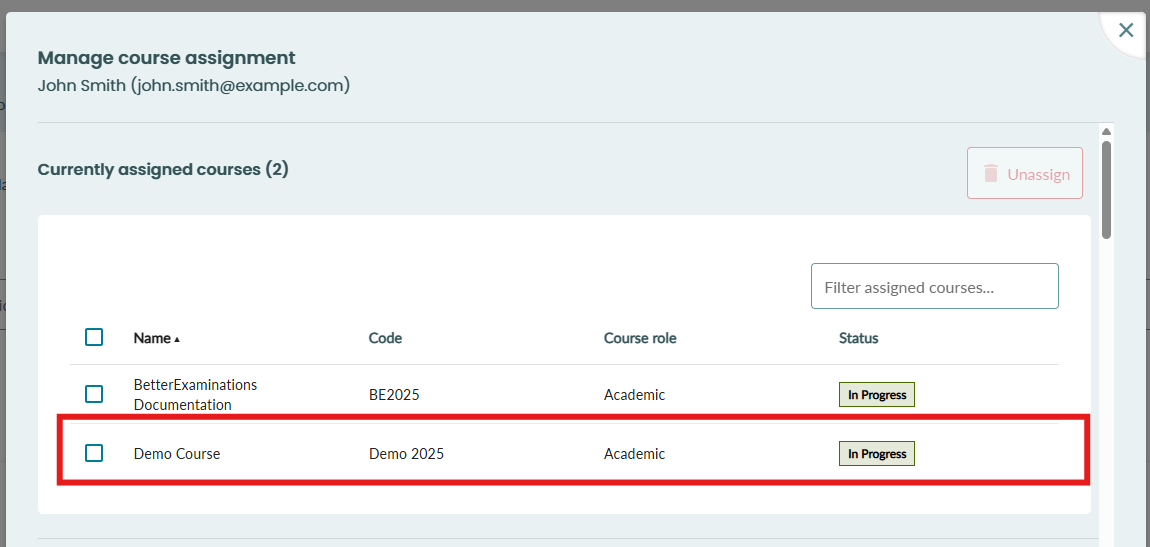Check the BetterExaminations Documentation row checkbox
1150x547 pixels.
click(x=94, y=394)
